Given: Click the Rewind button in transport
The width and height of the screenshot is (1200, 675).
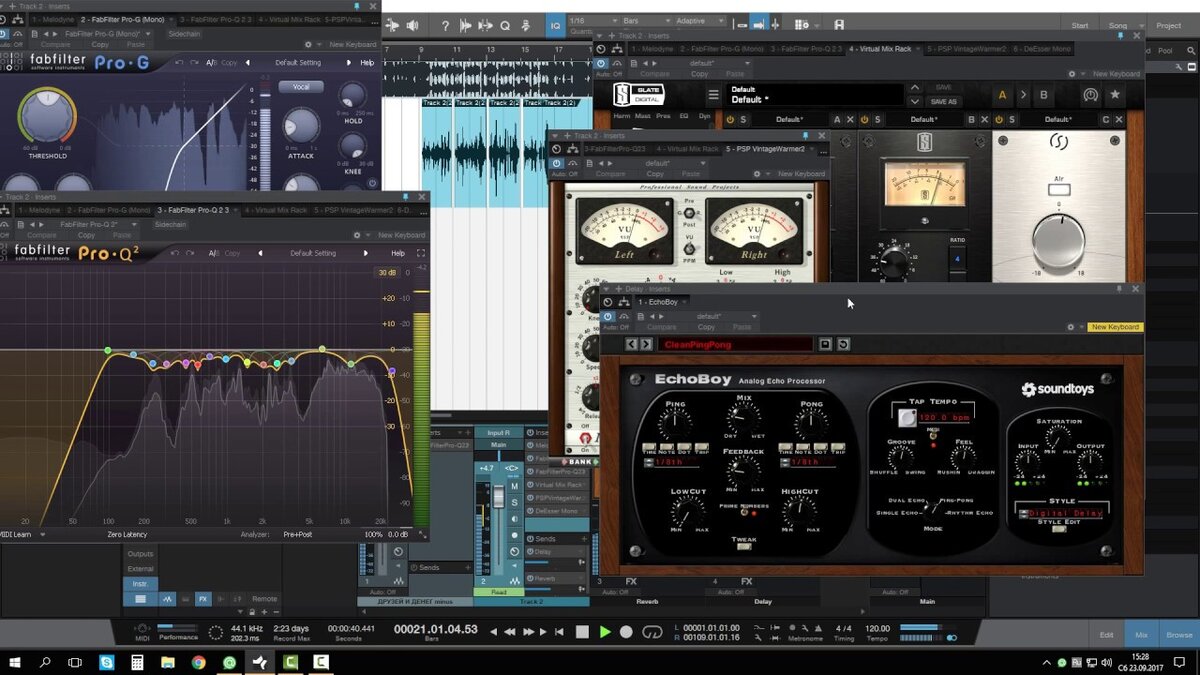Looking at the screenshot, I should (x=510, y=632).
